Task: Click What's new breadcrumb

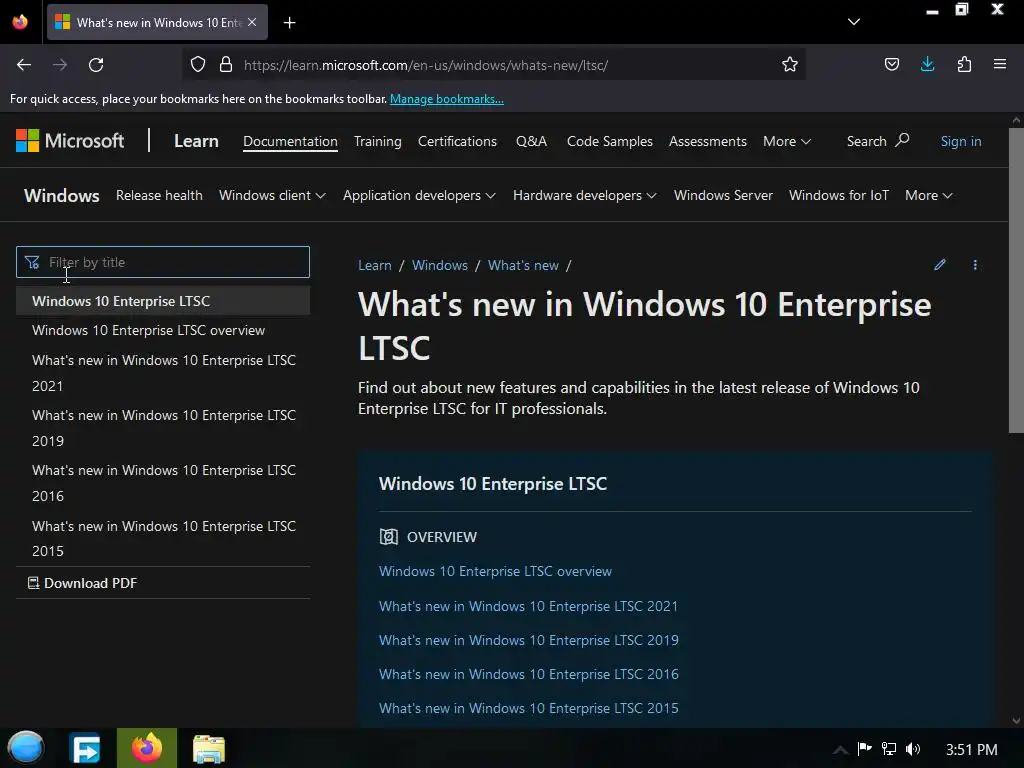Action: (523, 265)
